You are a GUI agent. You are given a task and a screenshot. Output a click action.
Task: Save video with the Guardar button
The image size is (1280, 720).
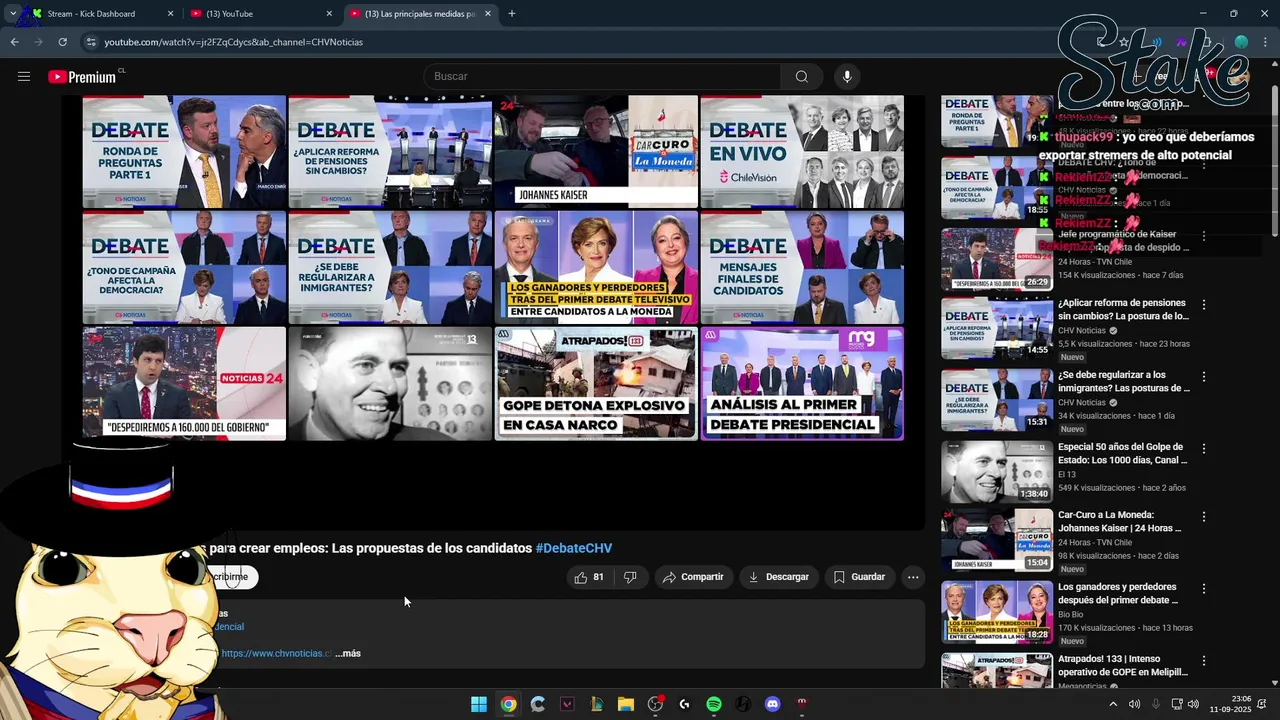[859, 577]
